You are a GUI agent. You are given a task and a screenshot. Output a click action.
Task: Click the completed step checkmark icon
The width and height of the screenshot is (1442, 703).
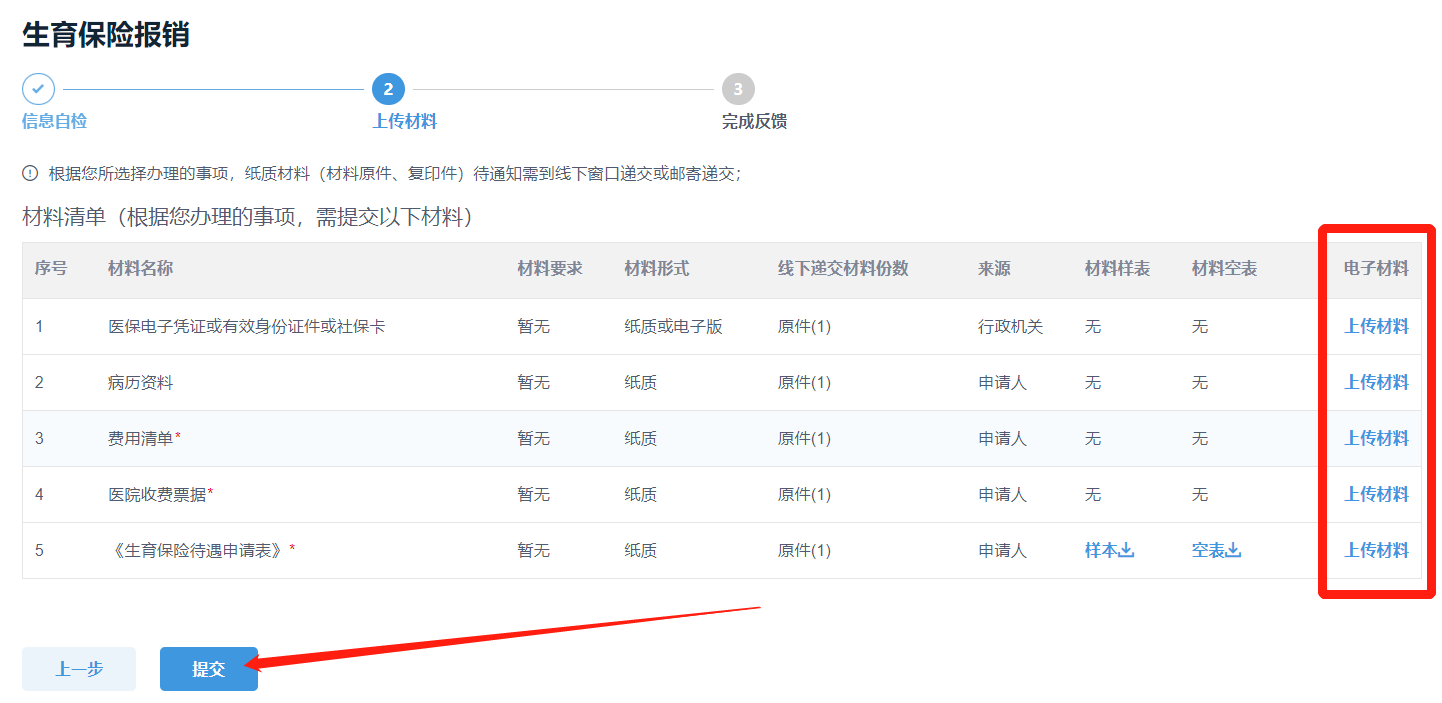[x=38, y=89]
